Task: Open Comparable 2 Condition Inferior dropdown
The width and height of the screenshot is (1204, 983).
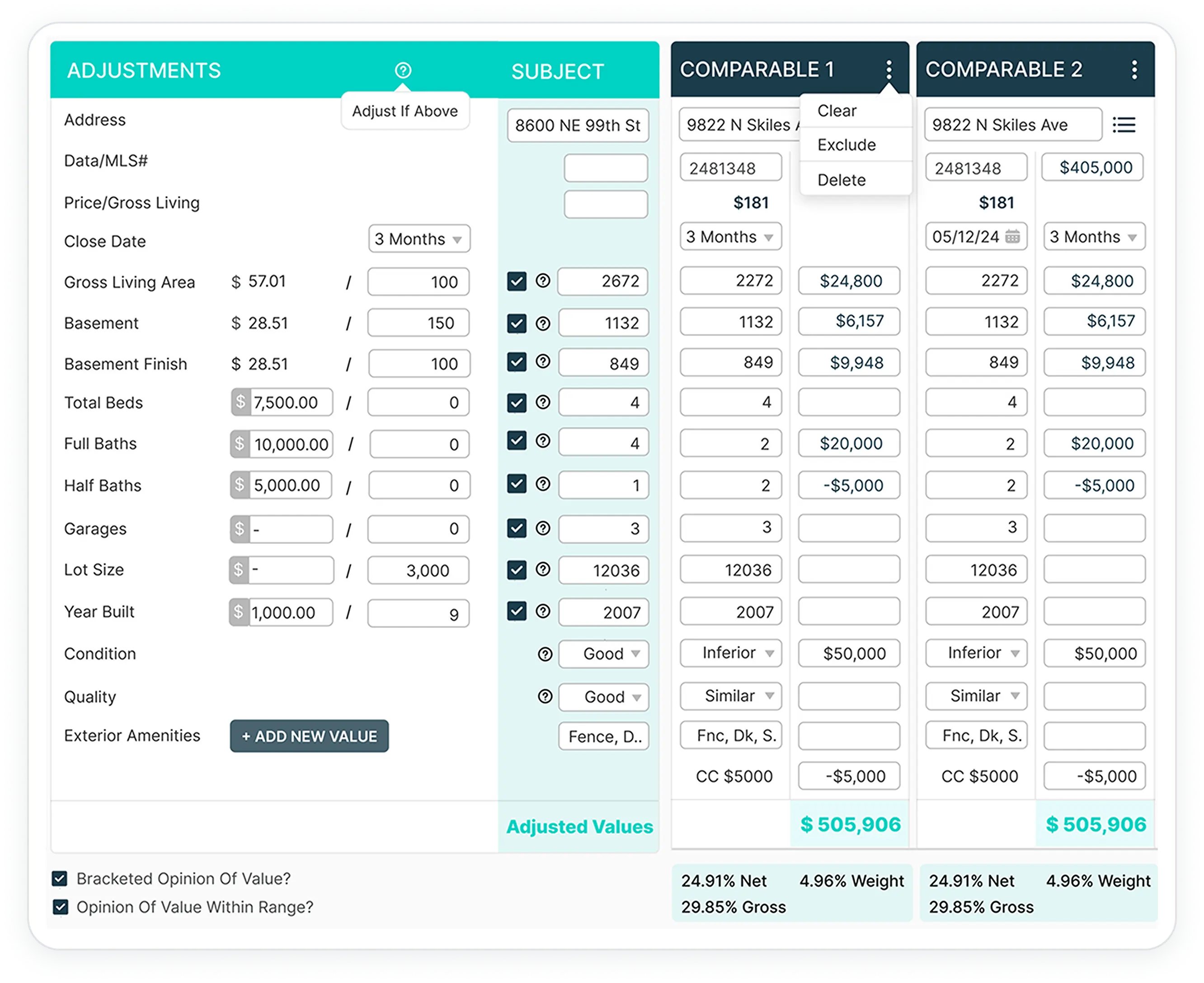Action: coord(976,653)
